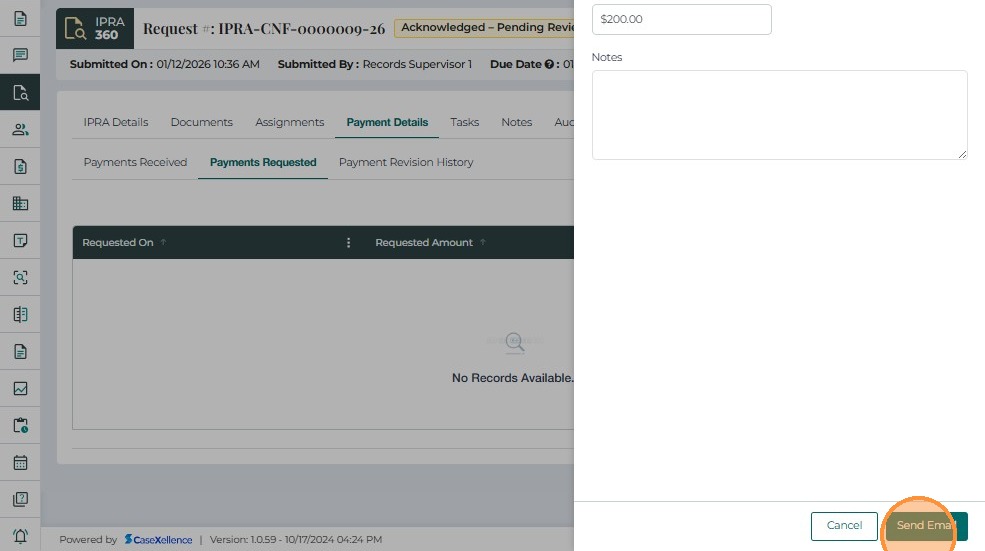The image size is (985, 551).
Task: Click the Records Supervisor 1 name
Action: [x=417, y=64]
